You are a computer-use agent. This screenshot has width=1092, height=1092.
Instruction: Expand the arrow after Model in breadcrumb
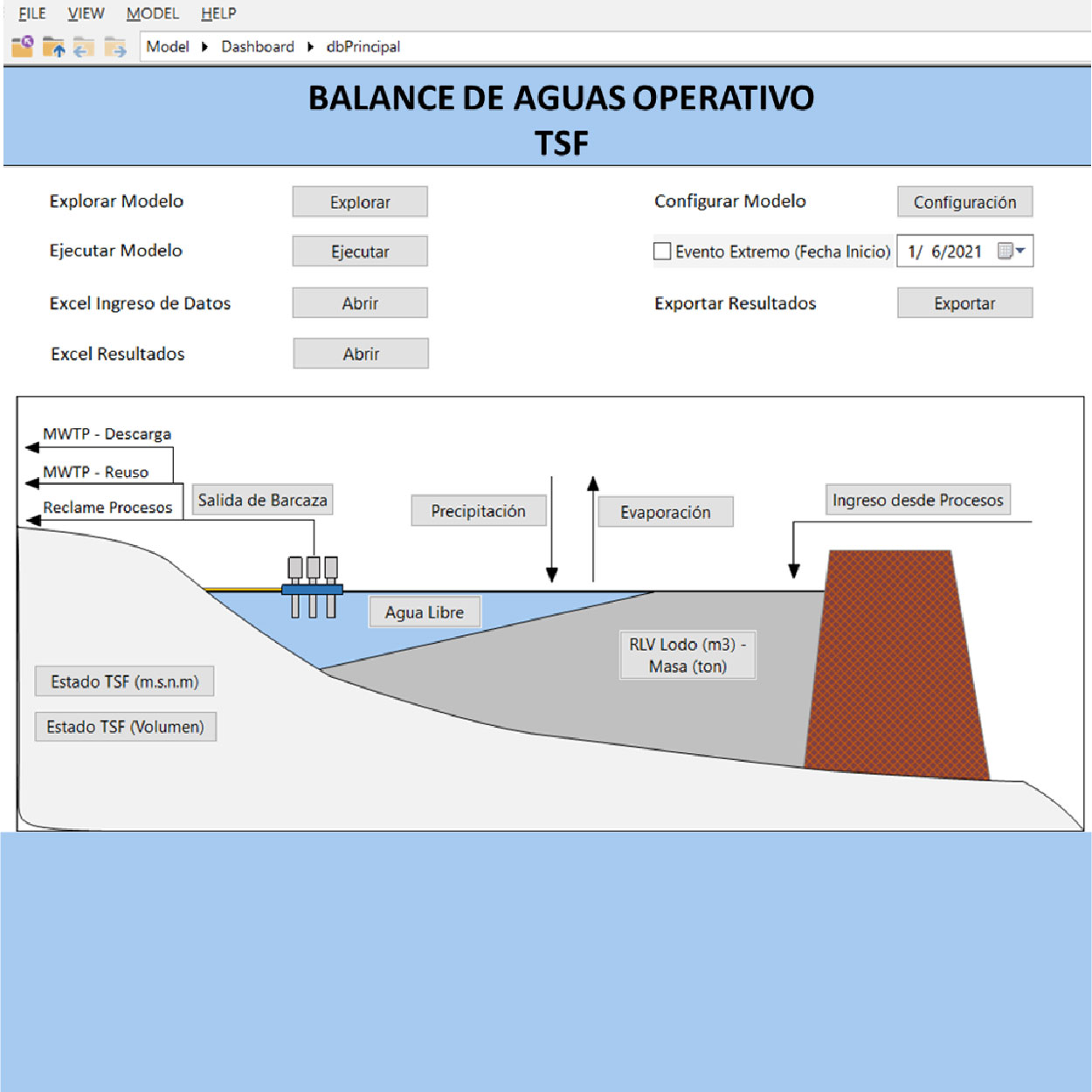click(x=204, y=47)
